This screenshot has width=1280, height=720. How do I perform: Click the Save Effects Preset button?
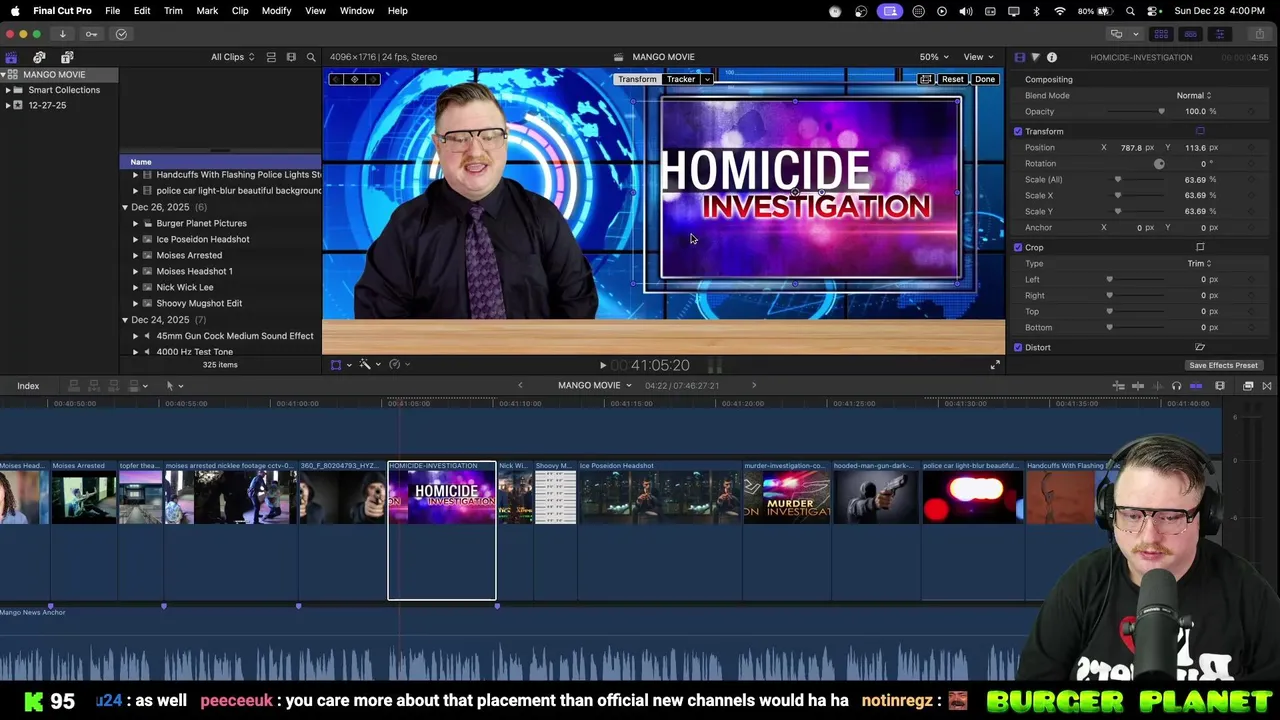pos(1223,365)
